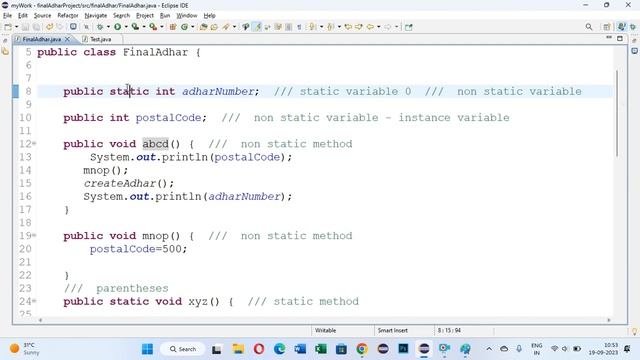Click the Save toolbar icon
The height and width of the screenshot is (360, 640).
point(25,27)
